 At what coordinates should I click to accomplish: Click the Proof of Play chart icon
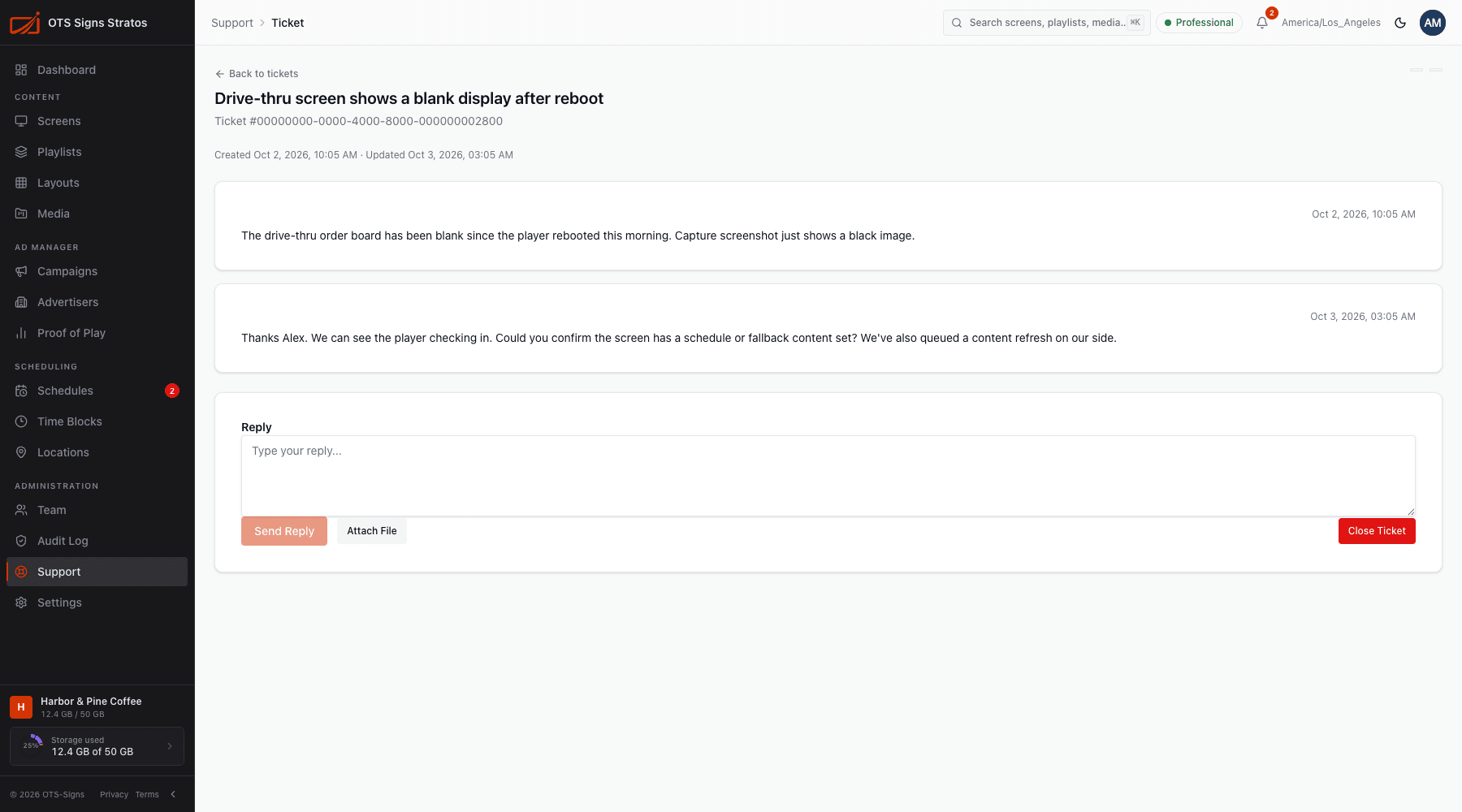tap(21, 333)
